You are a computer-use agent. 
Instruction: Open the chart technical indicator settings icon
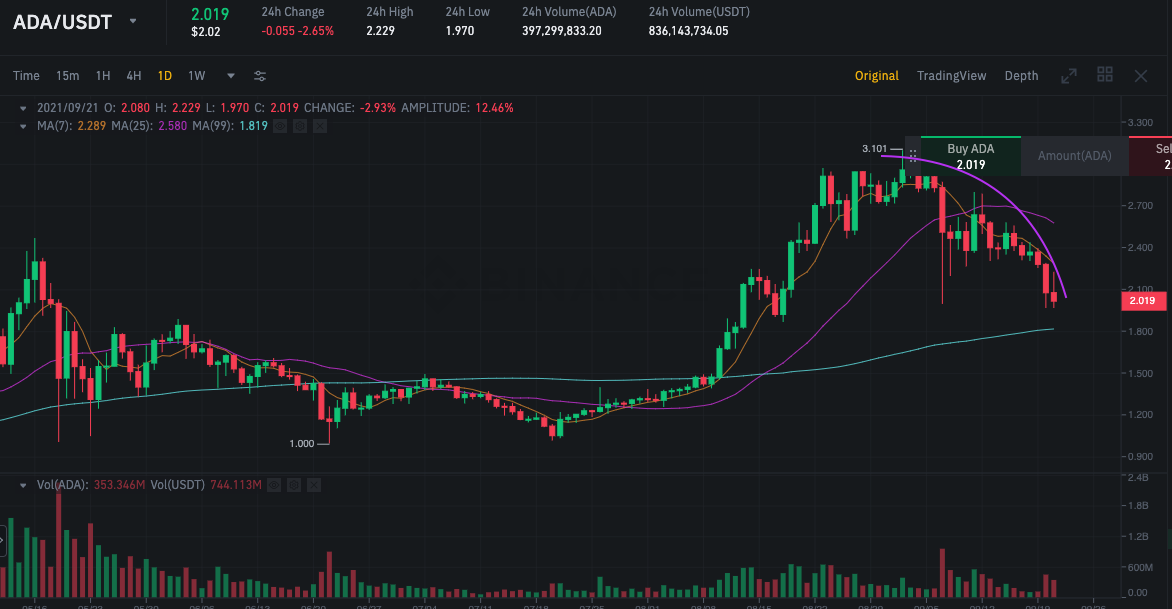(x=260, y=76)
